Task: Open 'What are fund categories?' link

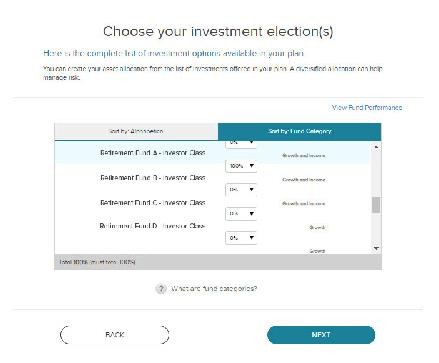Action: [214, 289]
